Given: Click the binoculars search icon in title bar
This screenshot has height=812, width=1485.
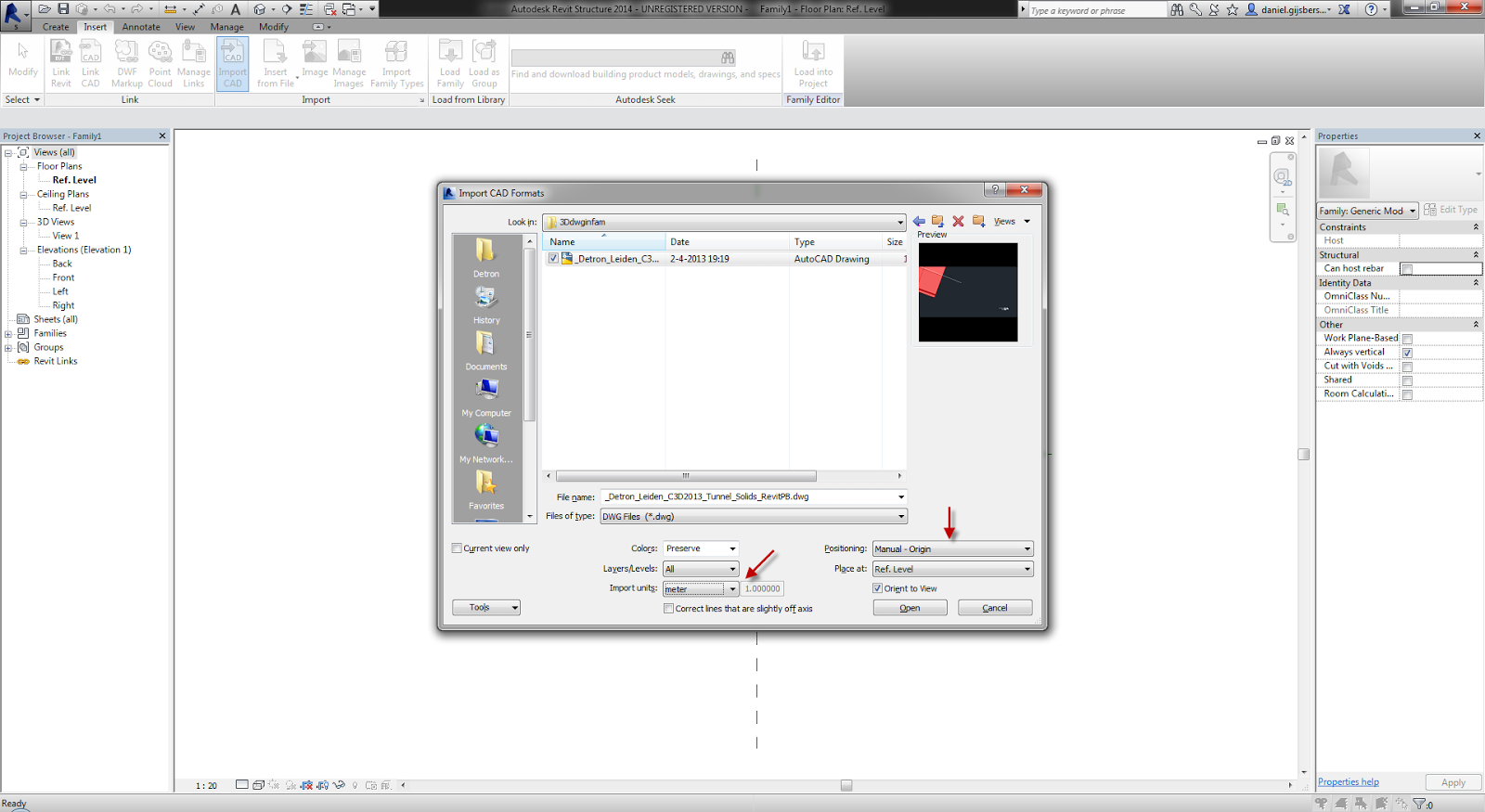Looking at the screenshot, I should [1177, 9].
